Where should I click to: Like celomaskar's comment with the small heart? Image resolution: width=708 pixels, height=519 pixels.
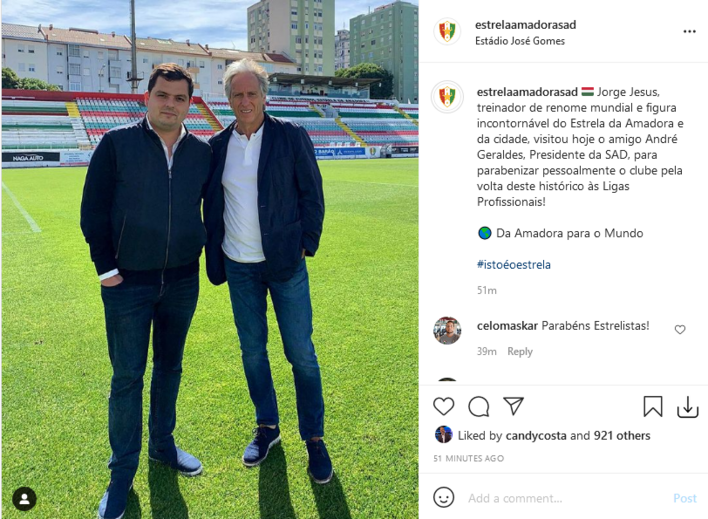[680, 330]
